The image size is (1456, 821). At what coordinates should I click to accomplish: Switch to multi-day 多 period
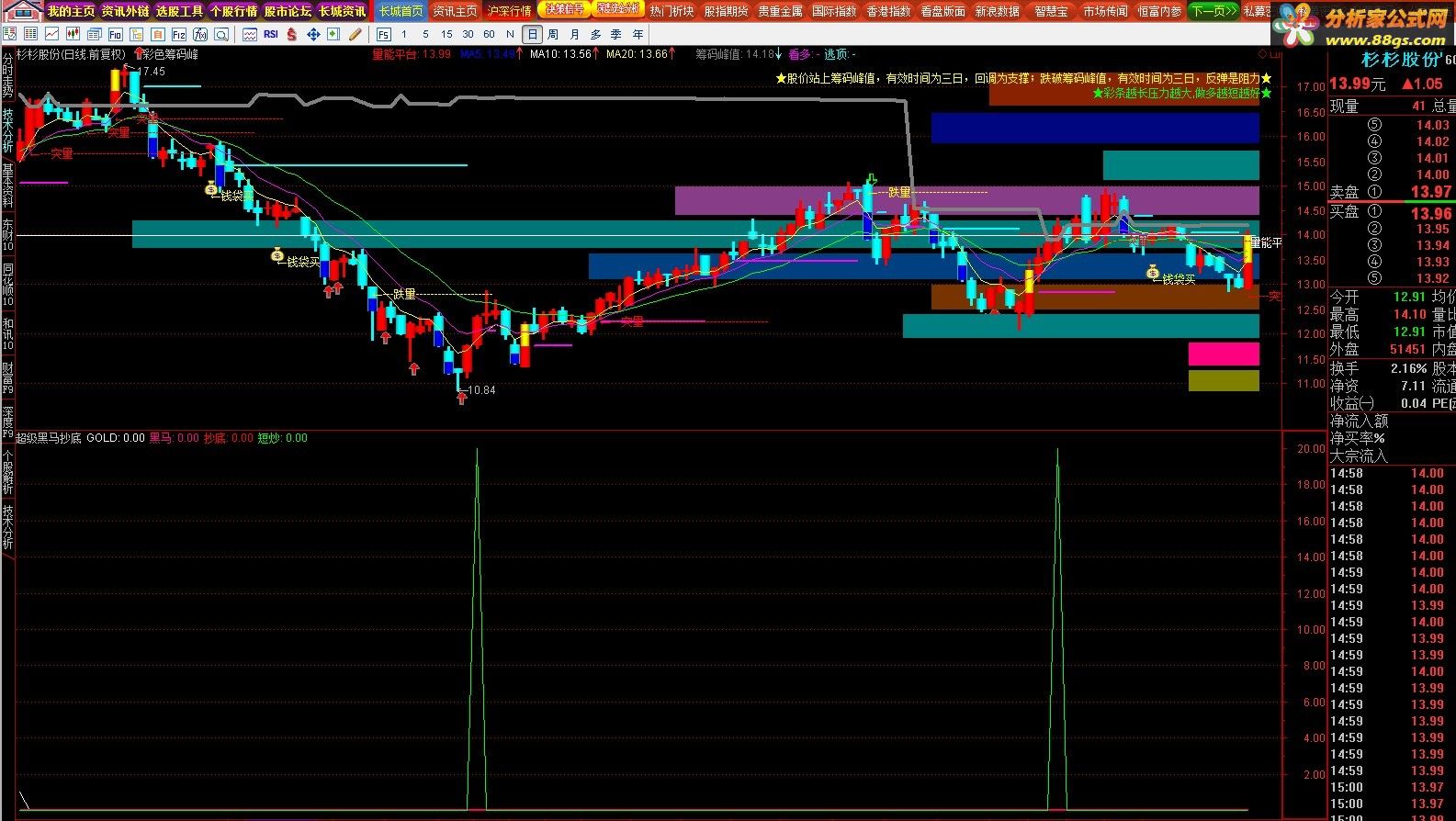point(595,34)
